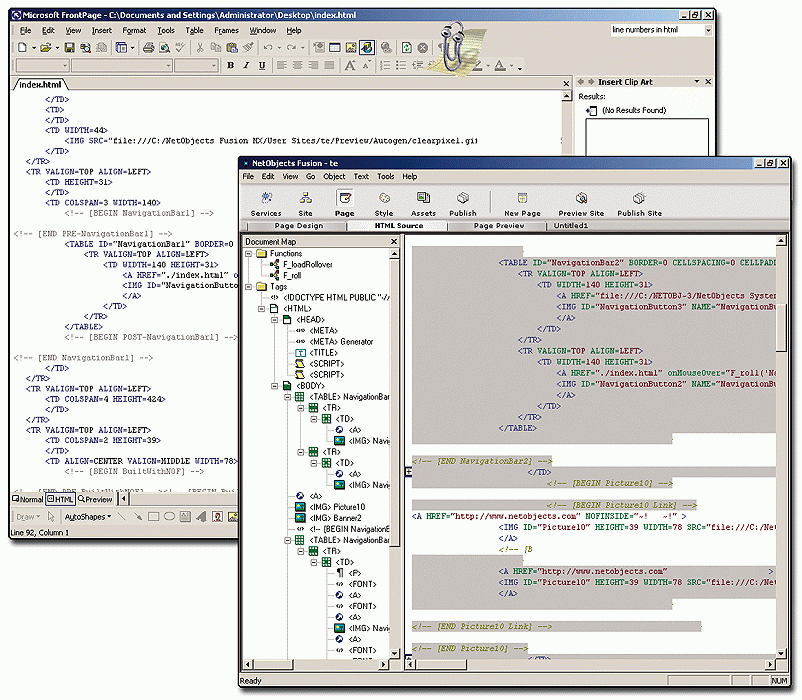
Task: Click the Office Assistant paperclip
Action: [x=452, y=46]
